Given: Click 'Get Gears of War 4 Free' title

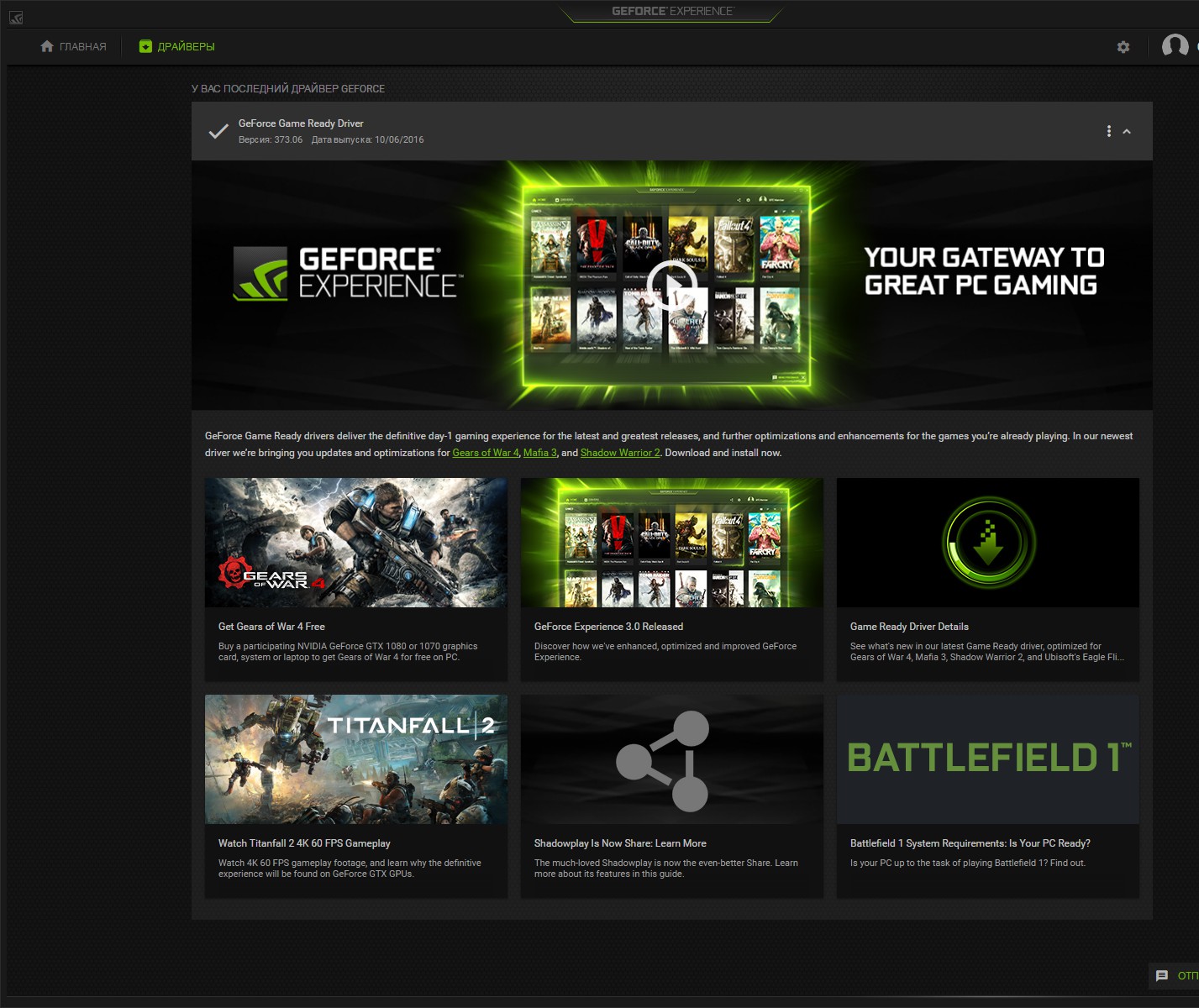Looking at the screenshot, I should click(271, 627).
